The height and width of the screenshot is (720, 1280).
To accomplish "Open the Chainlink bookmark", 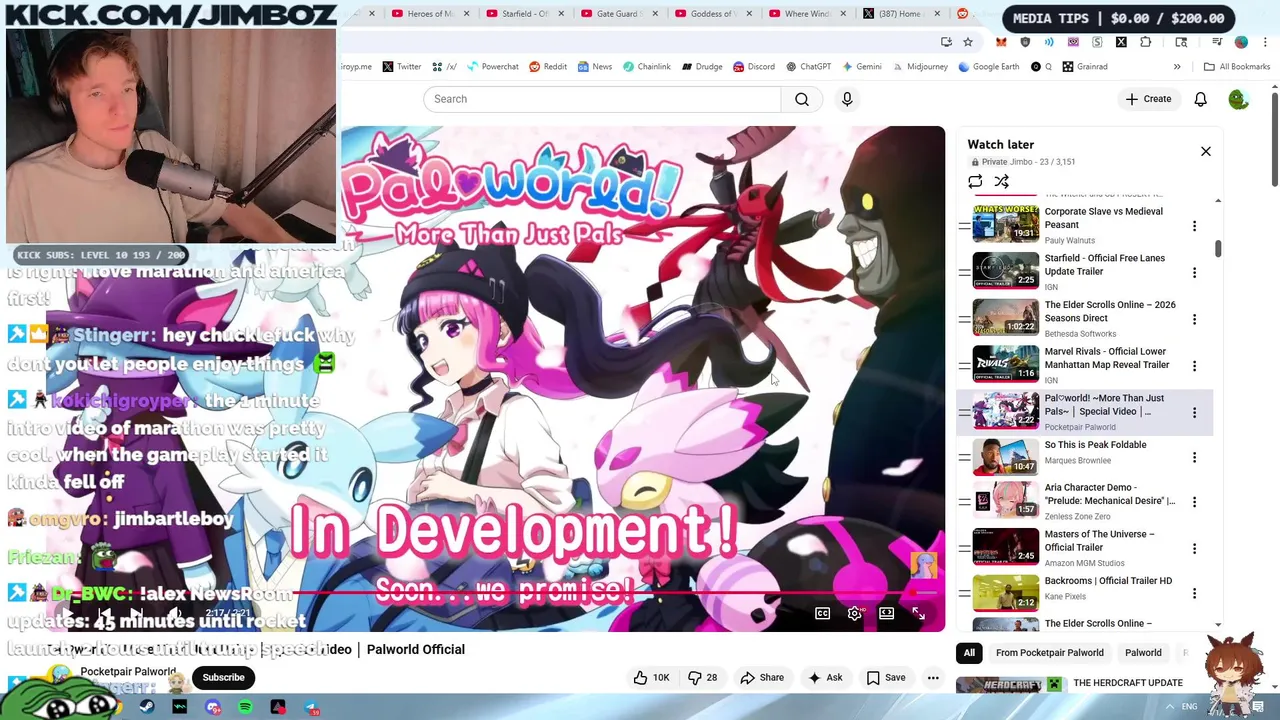I will tap(646, 67).
